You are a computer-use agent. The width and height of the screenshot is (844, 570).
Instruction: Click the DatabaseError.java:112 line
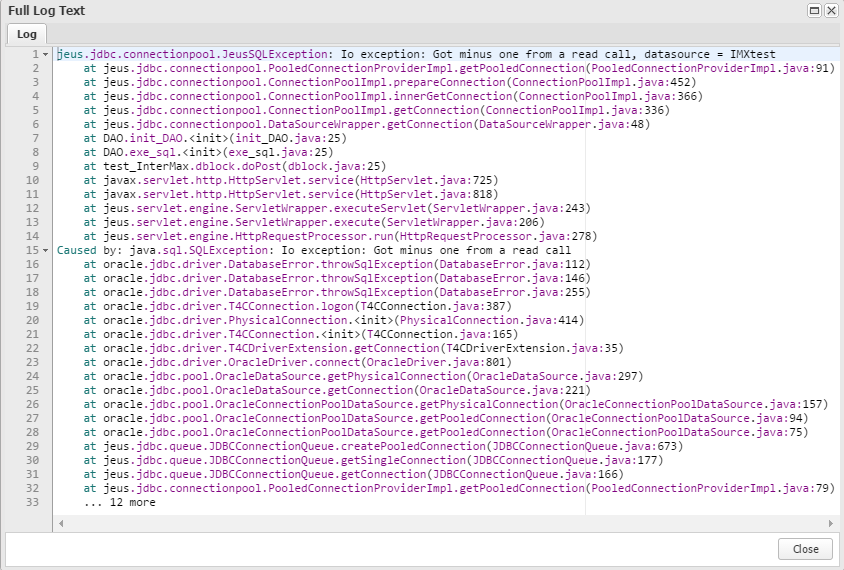coord(337,264)
